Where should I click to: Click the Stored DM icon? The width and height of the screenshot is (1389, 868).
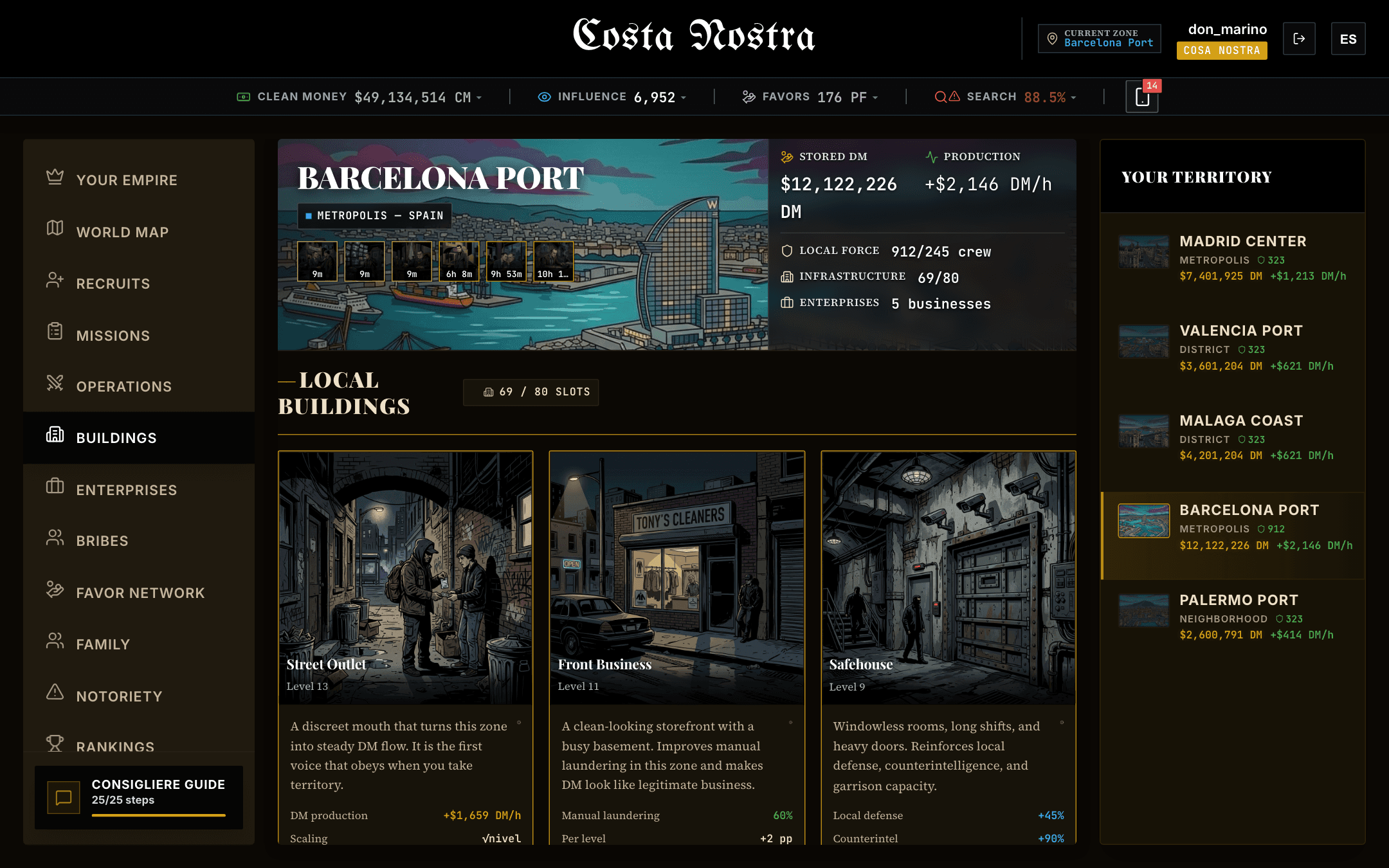(x=786, y=157)
